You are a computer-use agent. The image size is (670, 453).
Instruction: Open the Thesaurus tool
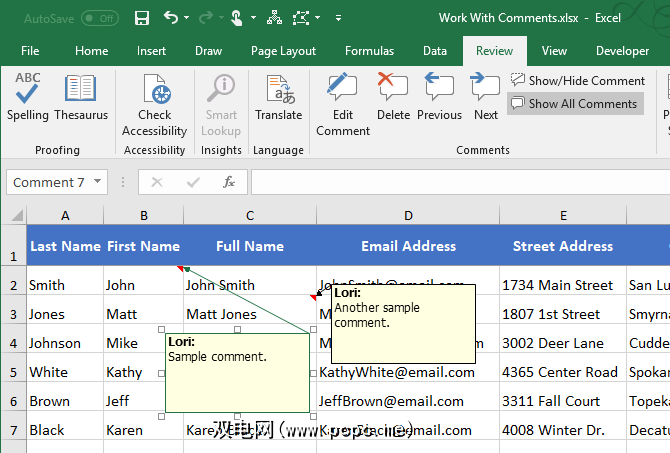[x=81, y=99]
